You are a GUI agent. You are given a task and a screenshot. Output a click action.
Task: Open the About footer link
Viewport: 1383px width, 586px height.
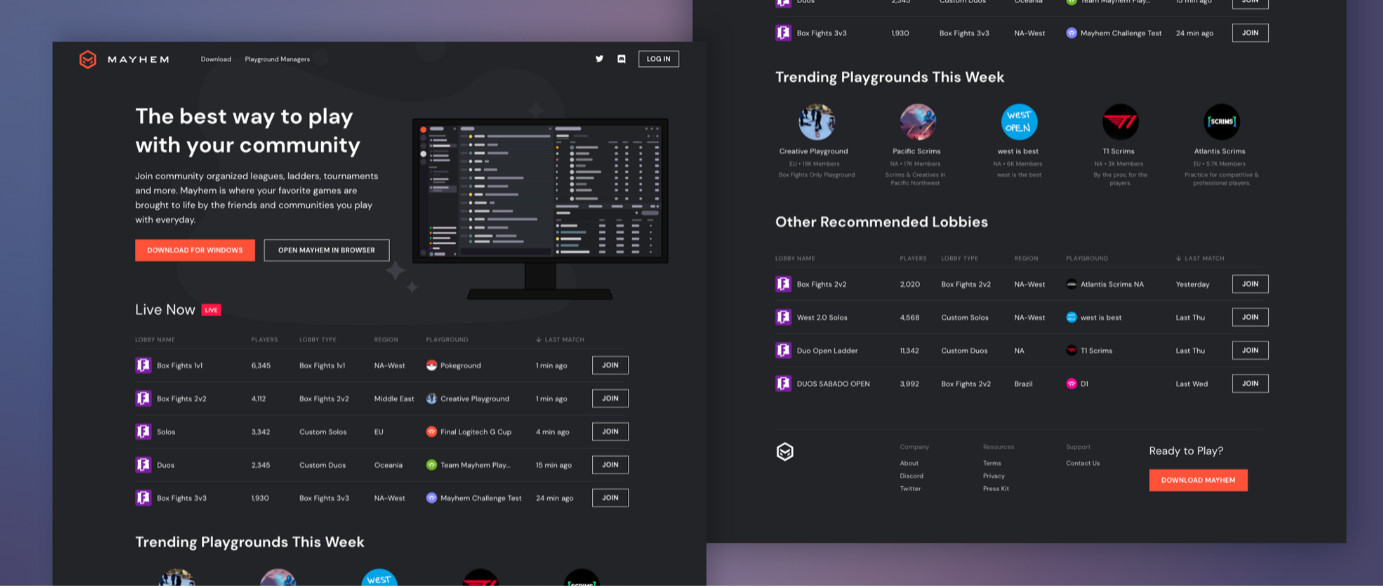tap(909, 463)
